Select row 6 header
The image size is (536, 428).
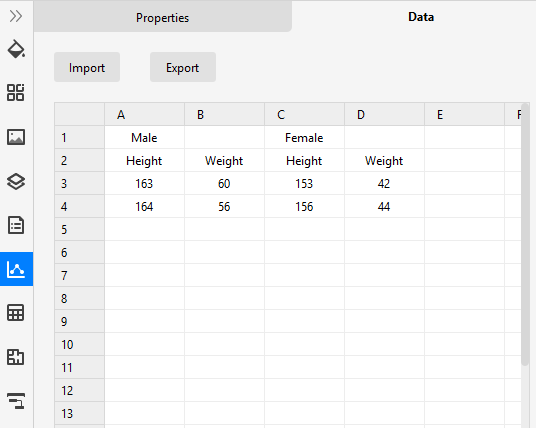(x=79, y=252)
